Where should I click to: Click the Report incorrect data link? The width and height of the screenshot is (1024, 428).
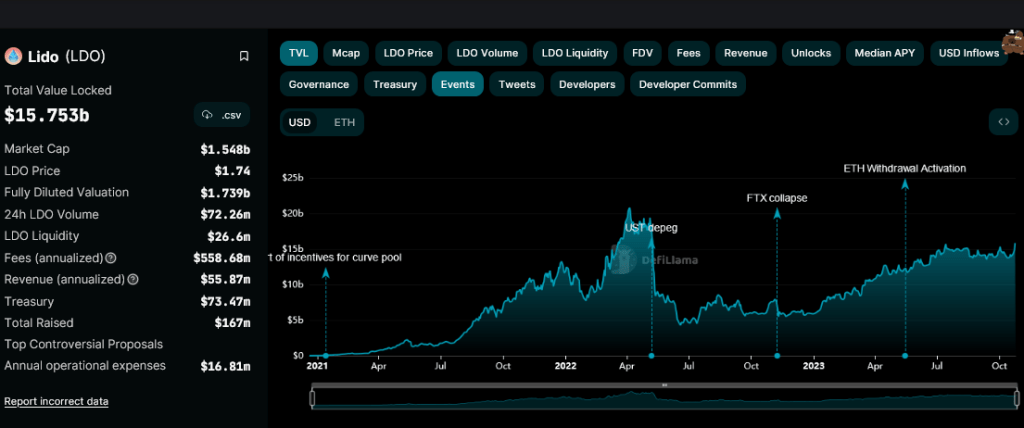pos(56,401)
